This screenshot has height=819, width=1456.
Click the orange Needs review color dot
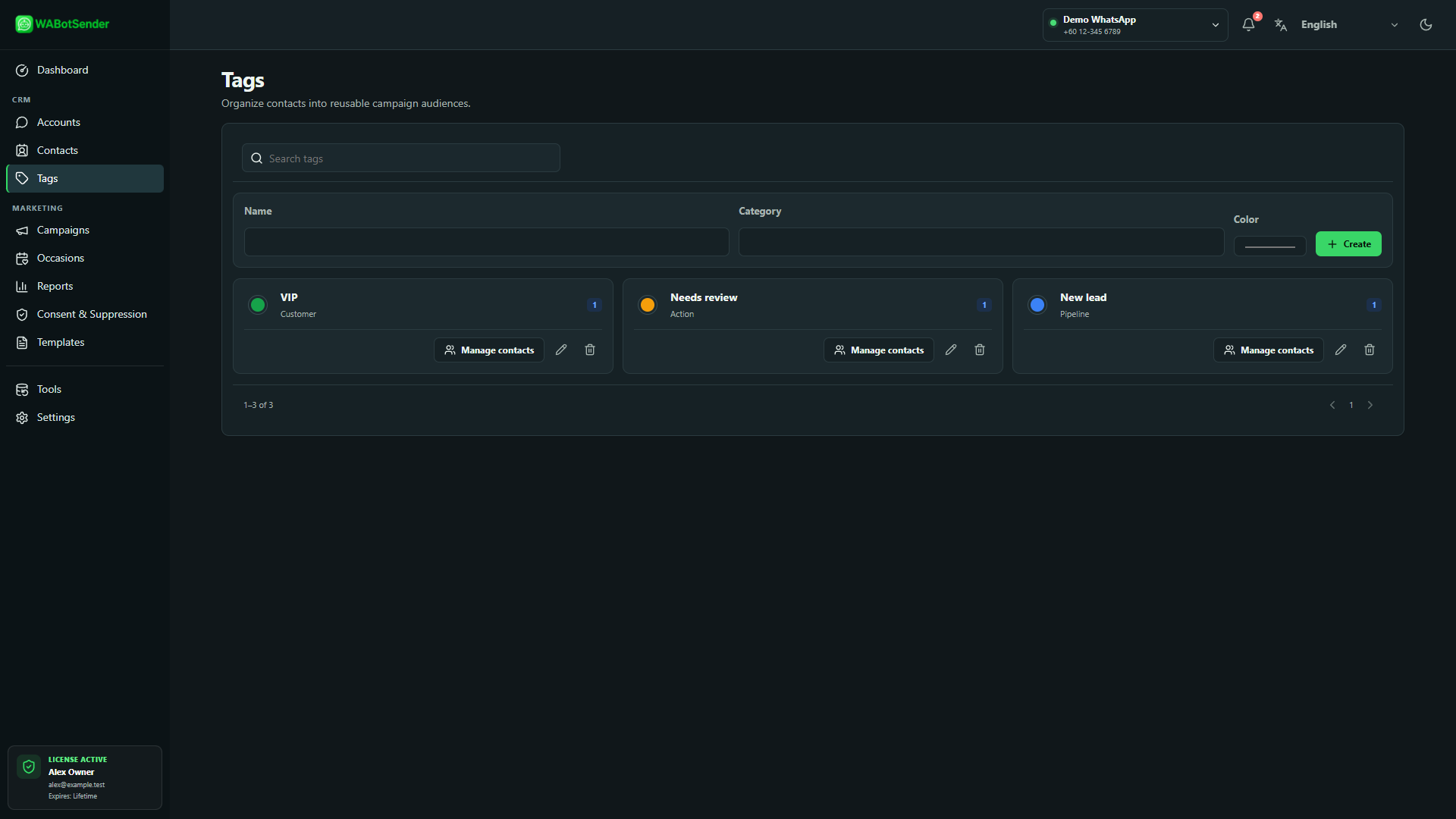(x=648, y=305)
